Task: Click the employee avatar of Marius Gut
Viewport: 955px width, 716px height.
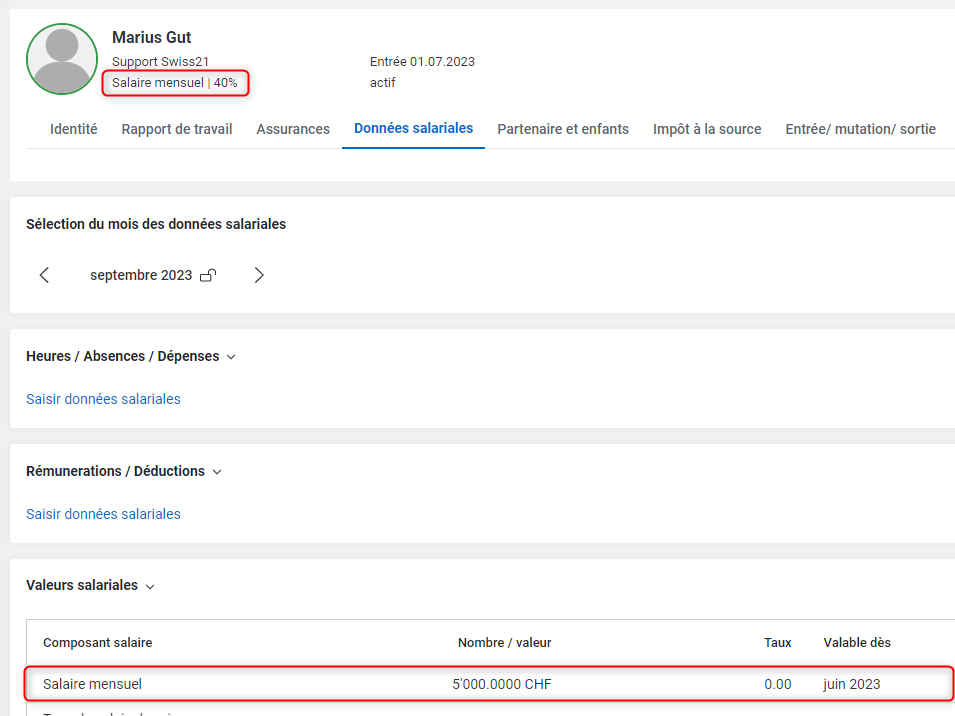Action: tap(62, 60)
